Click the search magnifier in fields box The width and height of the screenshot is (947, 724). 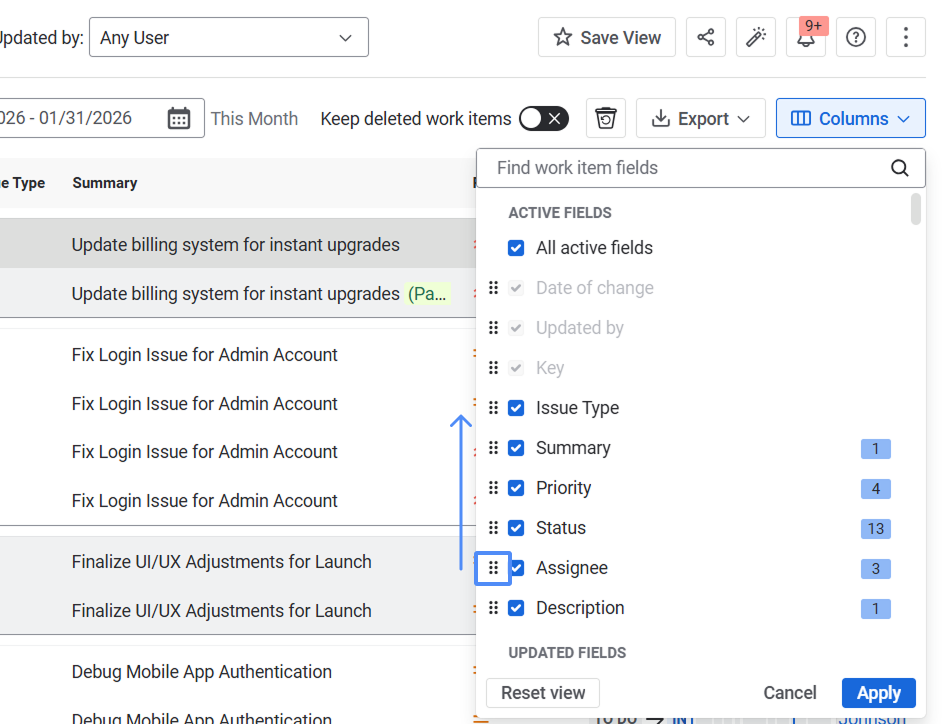tap(900, 168)
